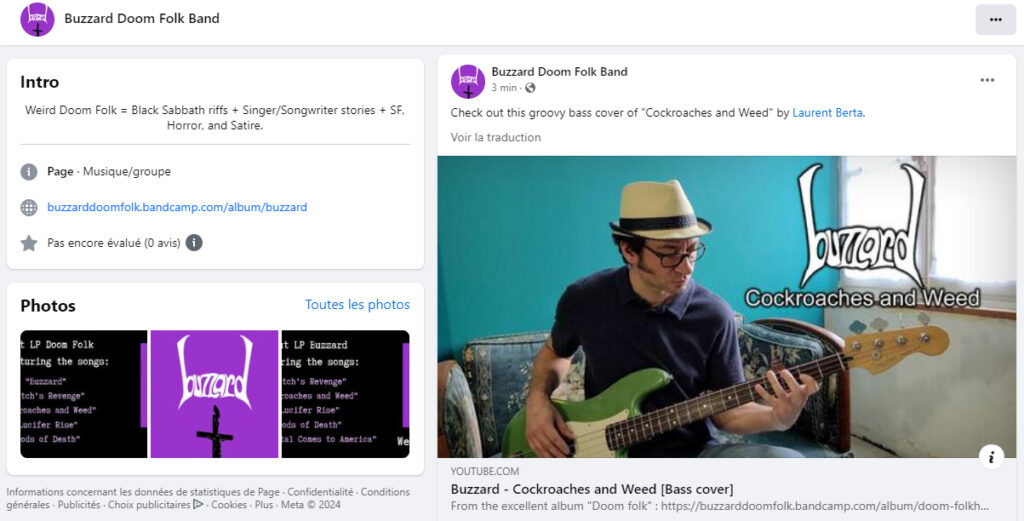
Task: Expand the Plus footer menu
Action: [264, 505]
